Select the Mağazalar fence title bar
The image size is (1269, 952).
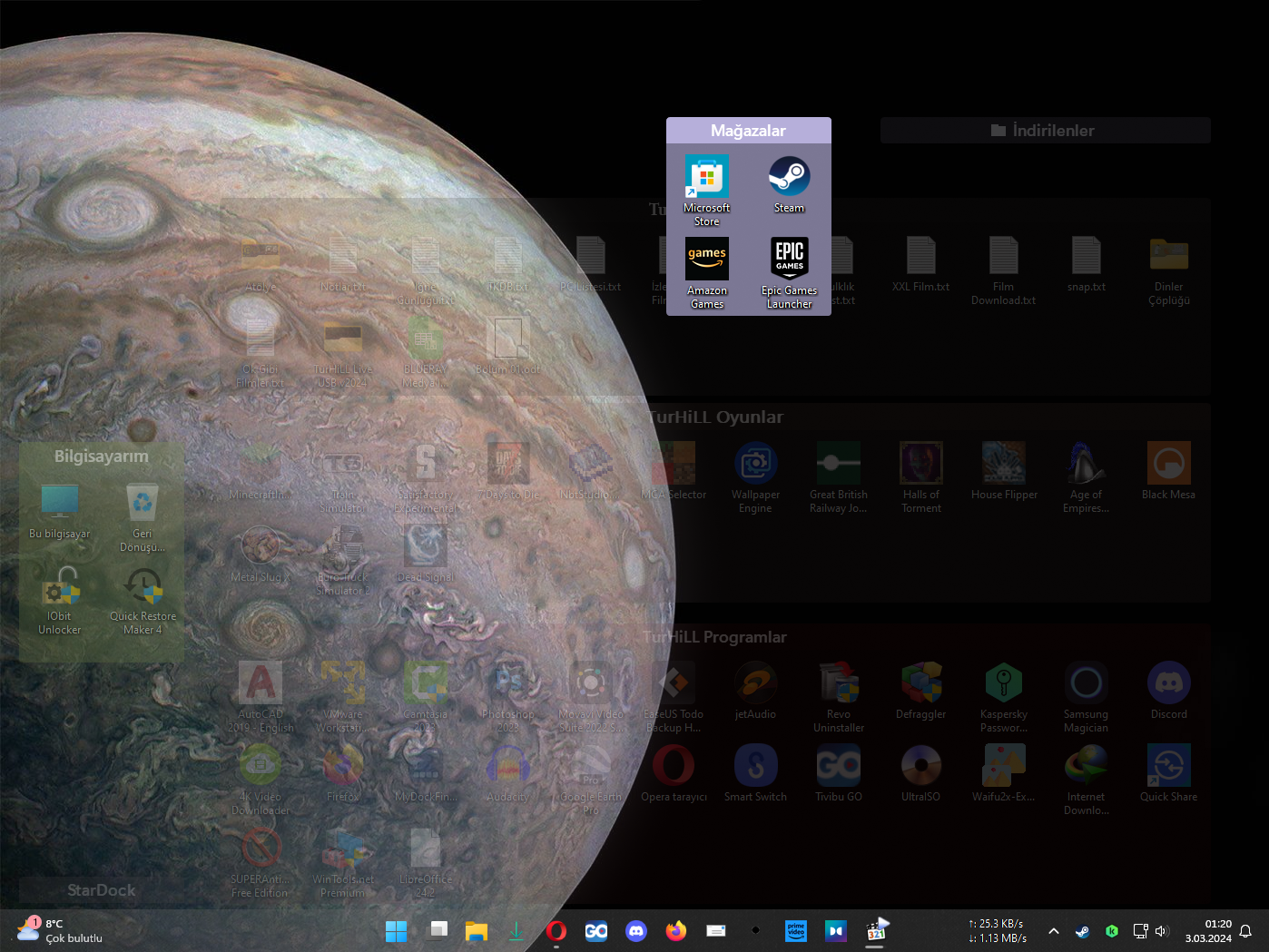tap(748, 130)
